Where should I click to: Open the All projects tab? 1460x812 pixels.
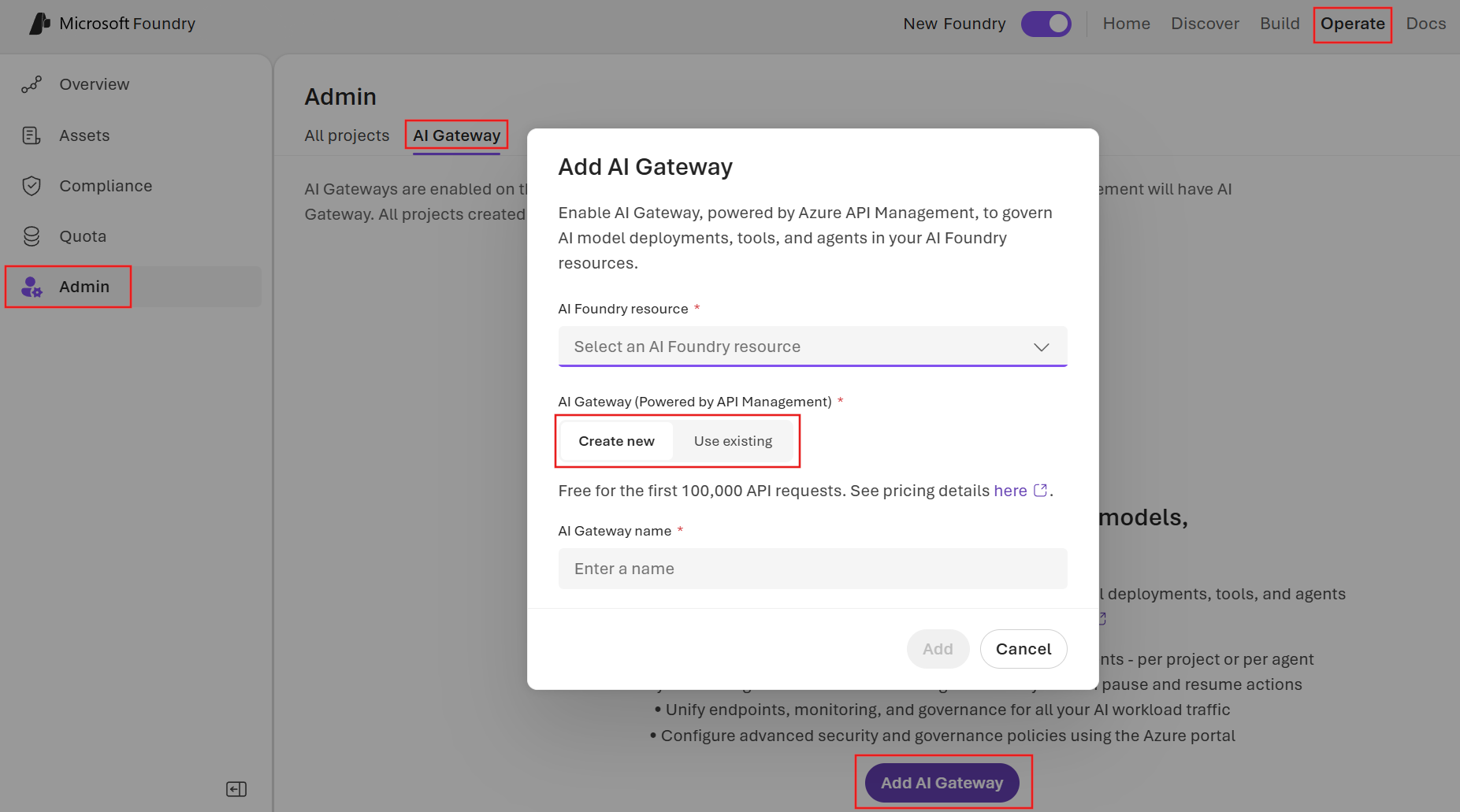click(347, 135)
